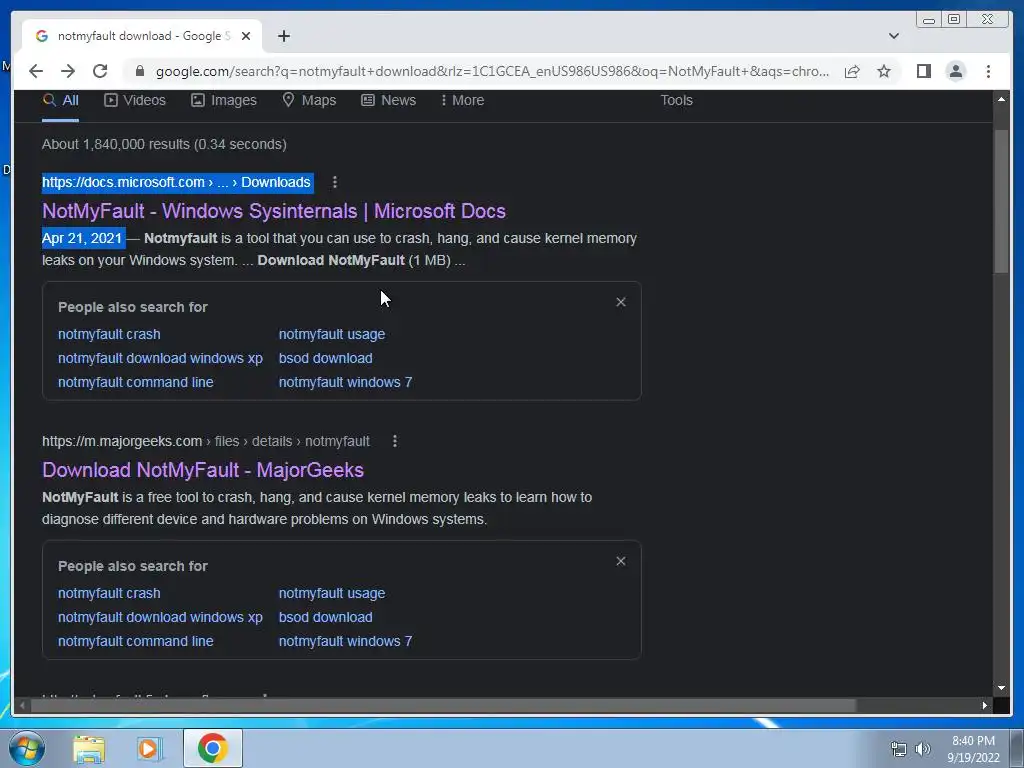This screenshot has width=1024, height=768.
Task: Search notmyfault windows 7 in second box
Action: pyautogui.click(x=345, y=642)
